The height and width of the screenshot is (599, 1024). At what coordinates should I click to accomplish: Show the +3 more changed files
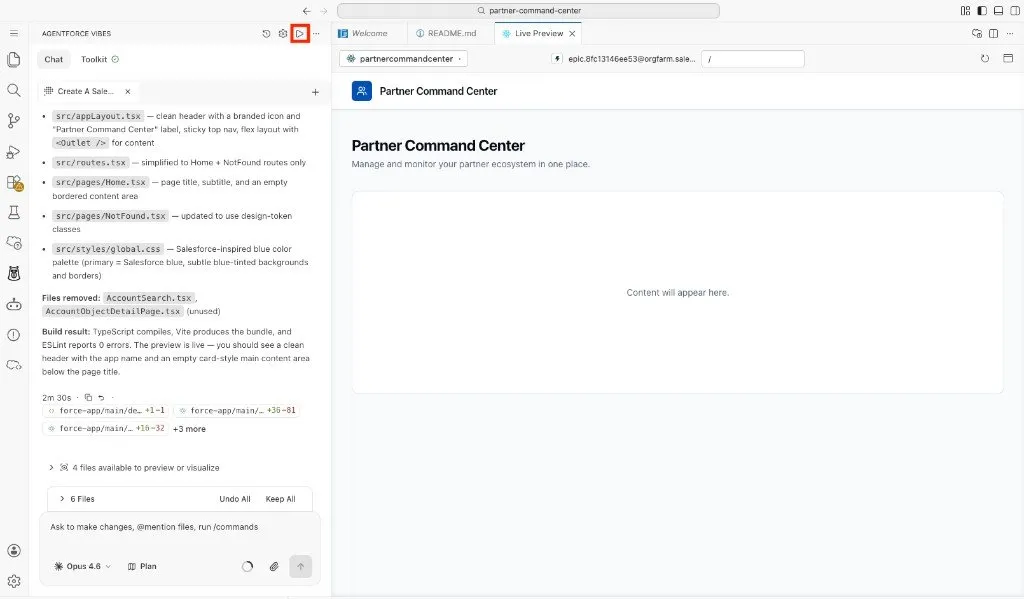(x=189, y=429)
